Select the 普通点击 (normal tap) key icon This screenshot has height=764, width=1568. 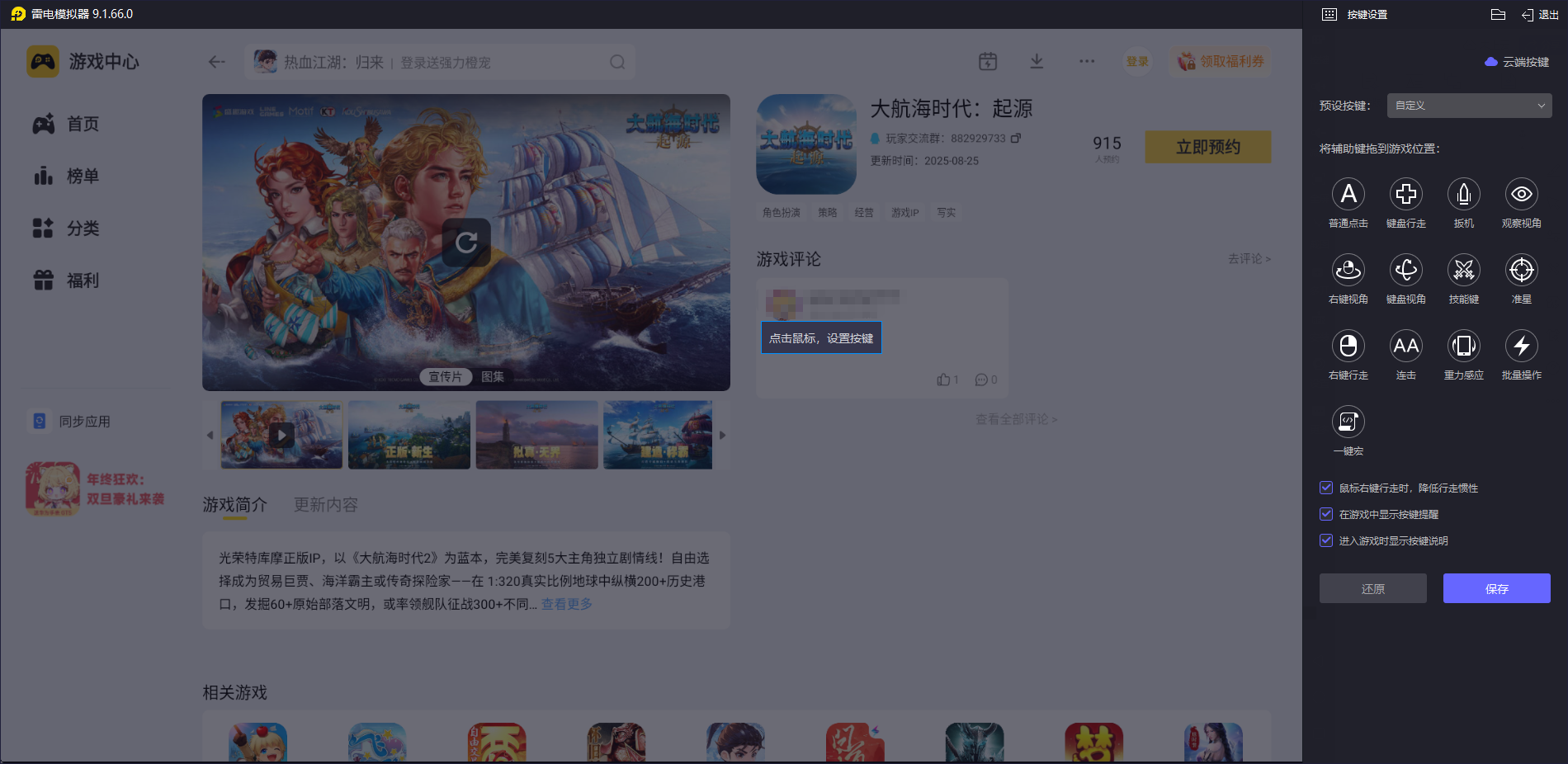tap(1348, 194)
